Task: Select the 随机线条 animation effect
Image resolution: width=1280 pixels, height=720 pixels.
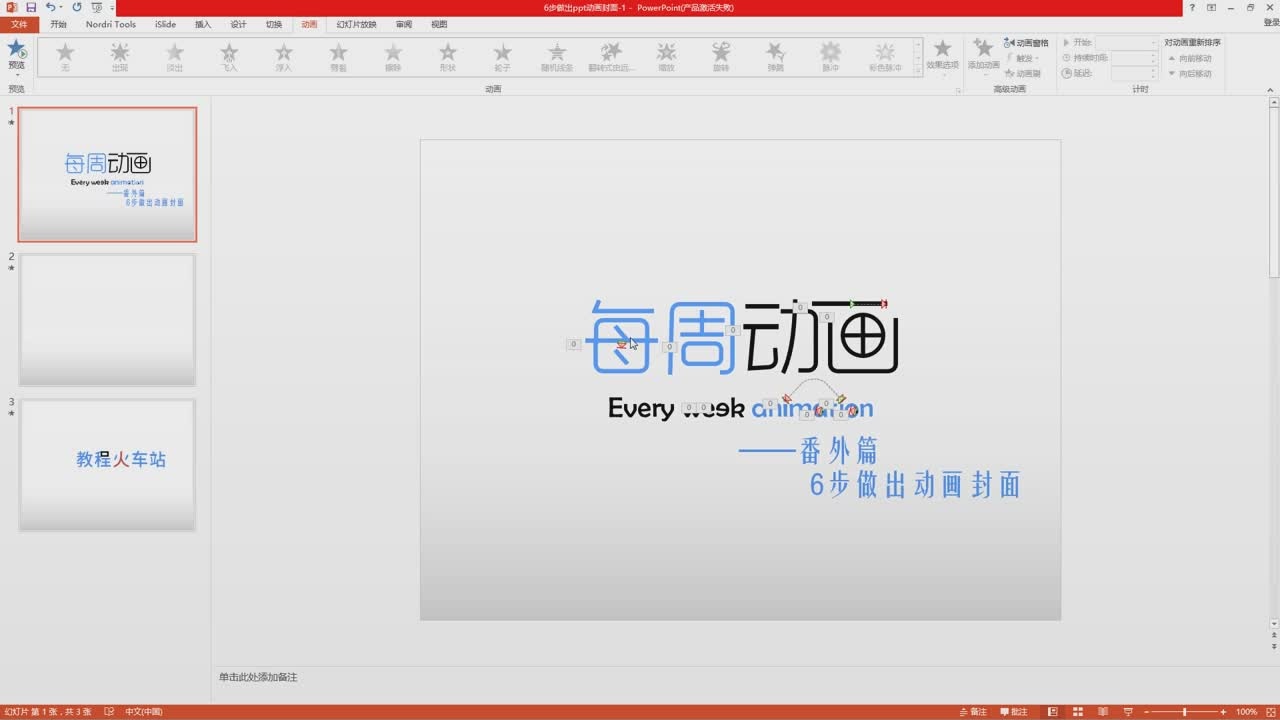Action: coord(557,58)
